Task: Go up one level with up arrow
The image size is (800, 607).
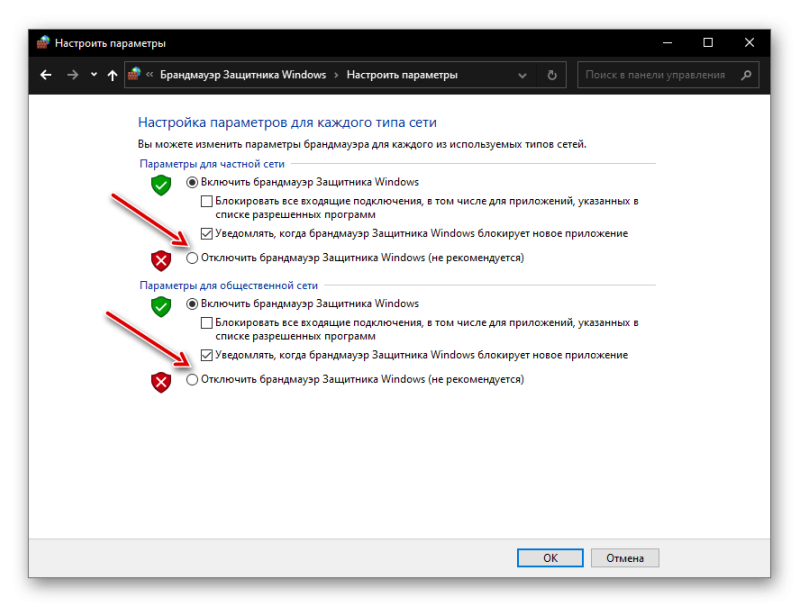Action: [x=112, y=75]
